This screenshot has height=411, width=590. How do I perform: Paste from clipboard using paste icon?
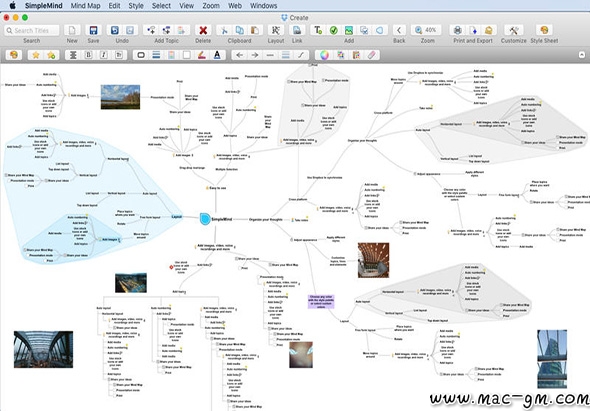[255, 30]
